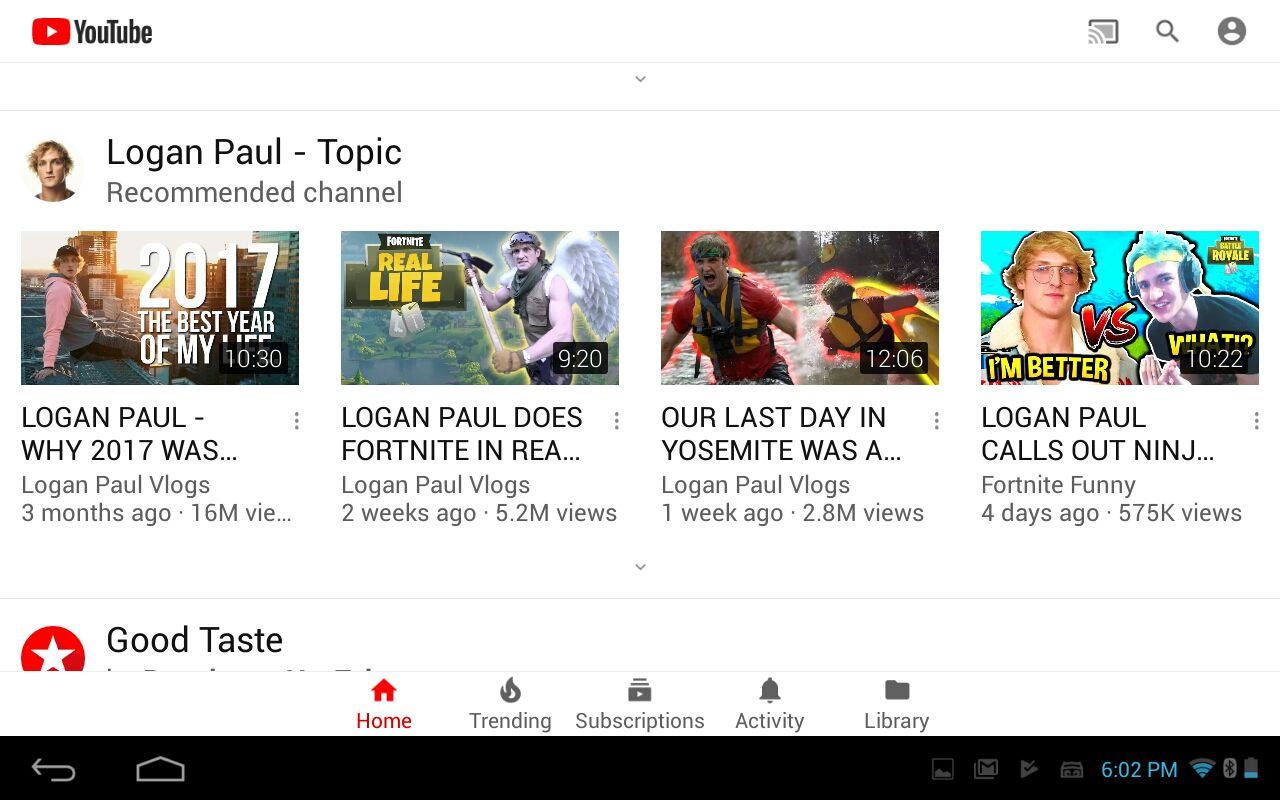The width and height of the screenshot is (1280, 800).
Task: Tap the car-shaped notification icon in status bar
Action: click(1072, 769)
